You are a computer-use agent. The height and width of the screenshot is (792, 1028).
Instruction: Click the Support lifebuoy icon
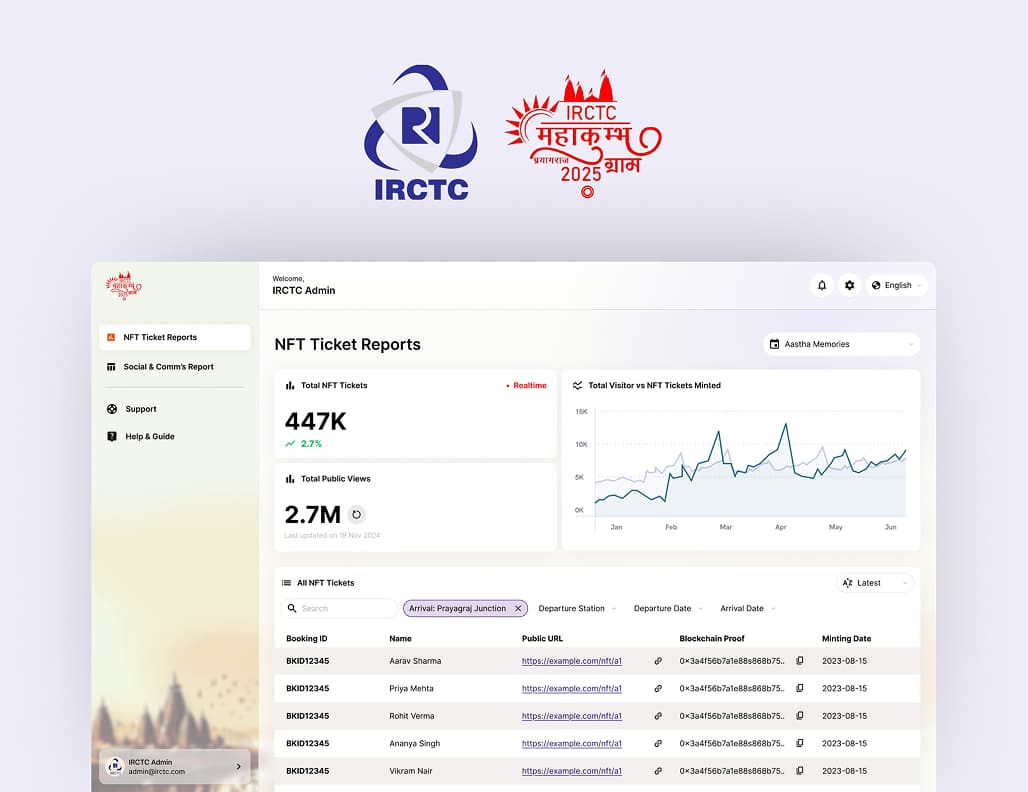point(112,409)
